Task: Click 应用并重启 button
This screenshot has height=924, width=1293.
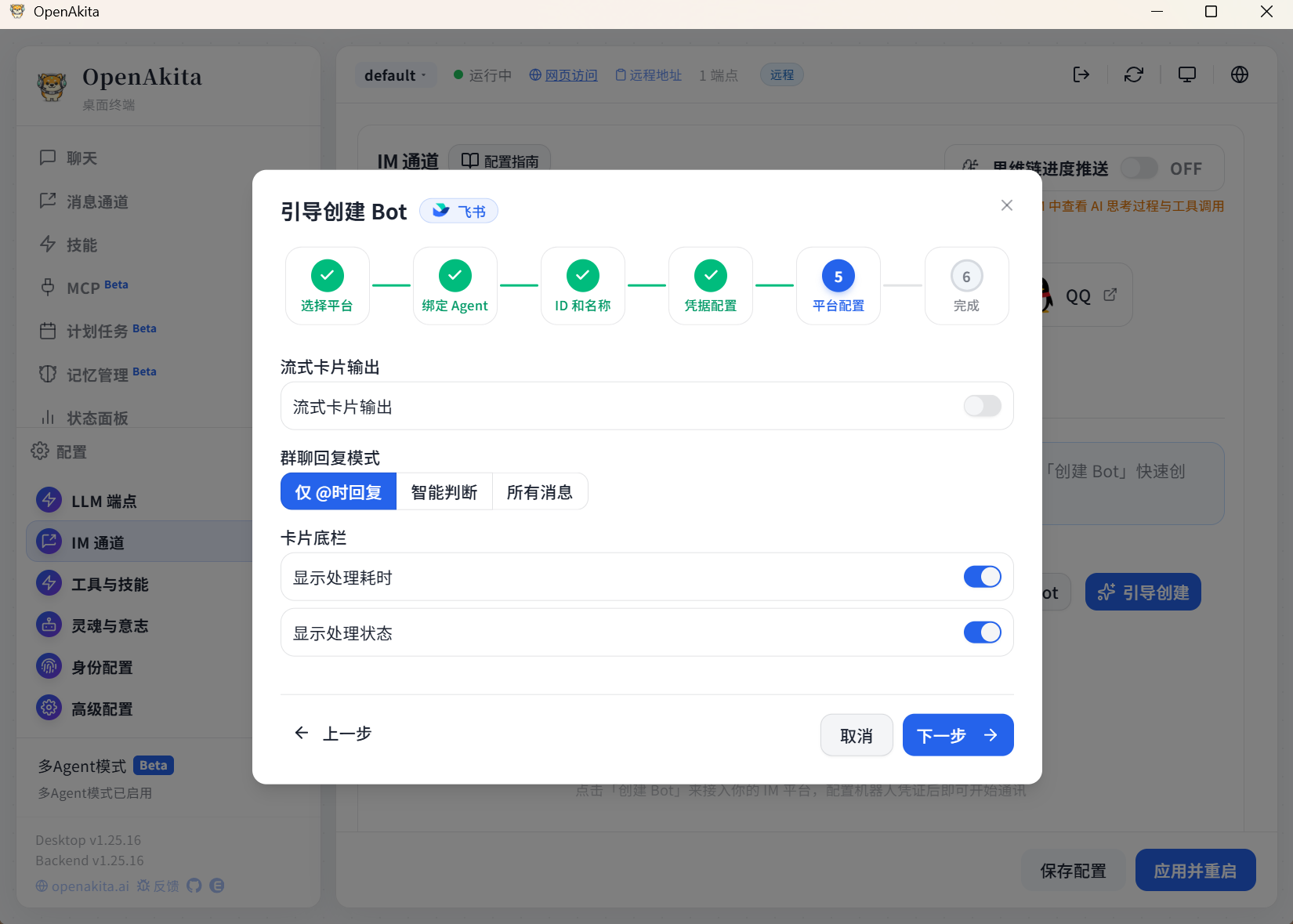Action: tap(1195, 870)
